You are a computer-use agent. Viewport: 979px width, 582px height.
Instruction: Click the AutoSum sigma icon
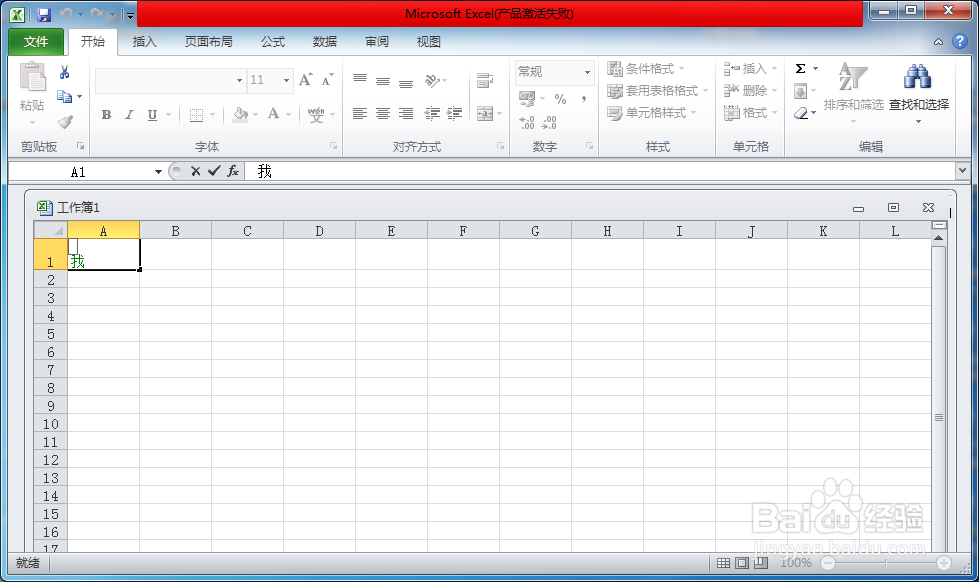point(800,69)
